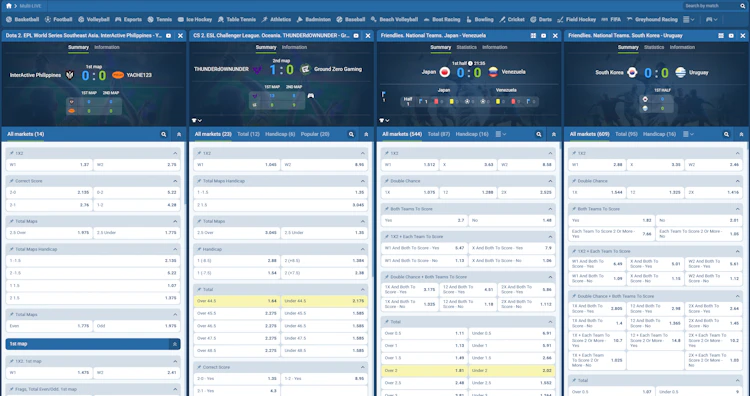
Task: Open the Baseball category
Action: pos(351,20)
